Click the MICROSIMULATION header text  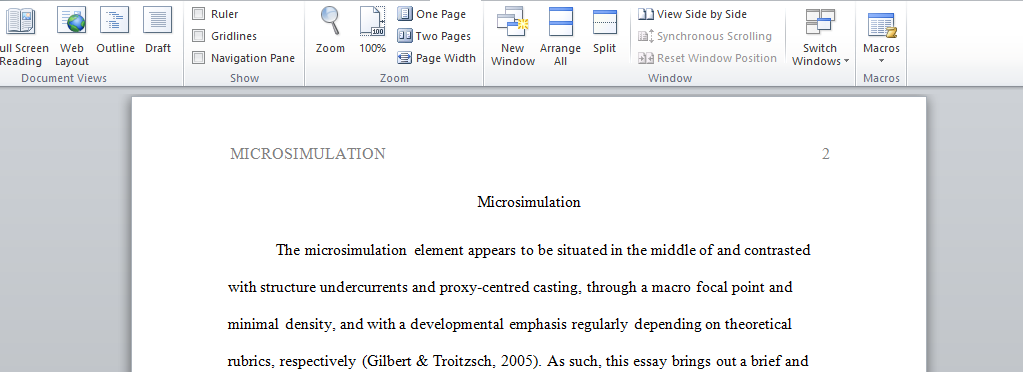click(308, 154)
